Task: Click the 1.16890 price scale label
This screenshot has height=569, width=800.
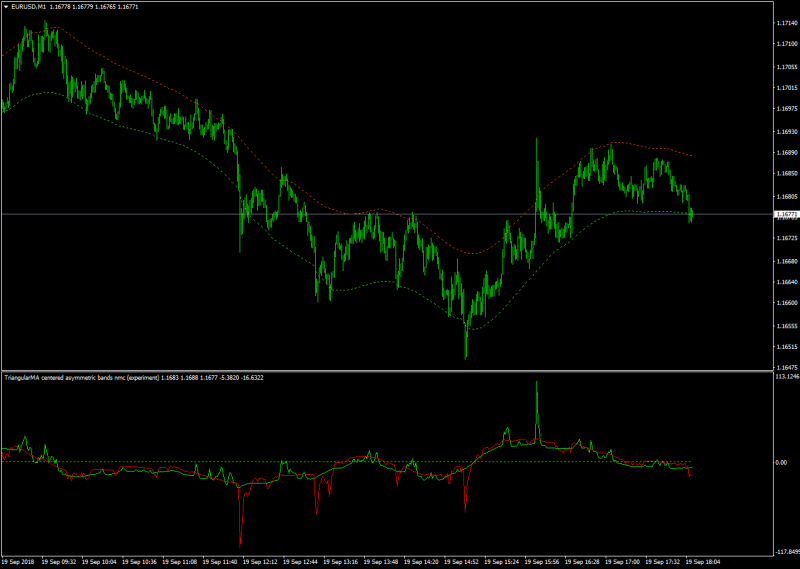Action: click(786, 153)
